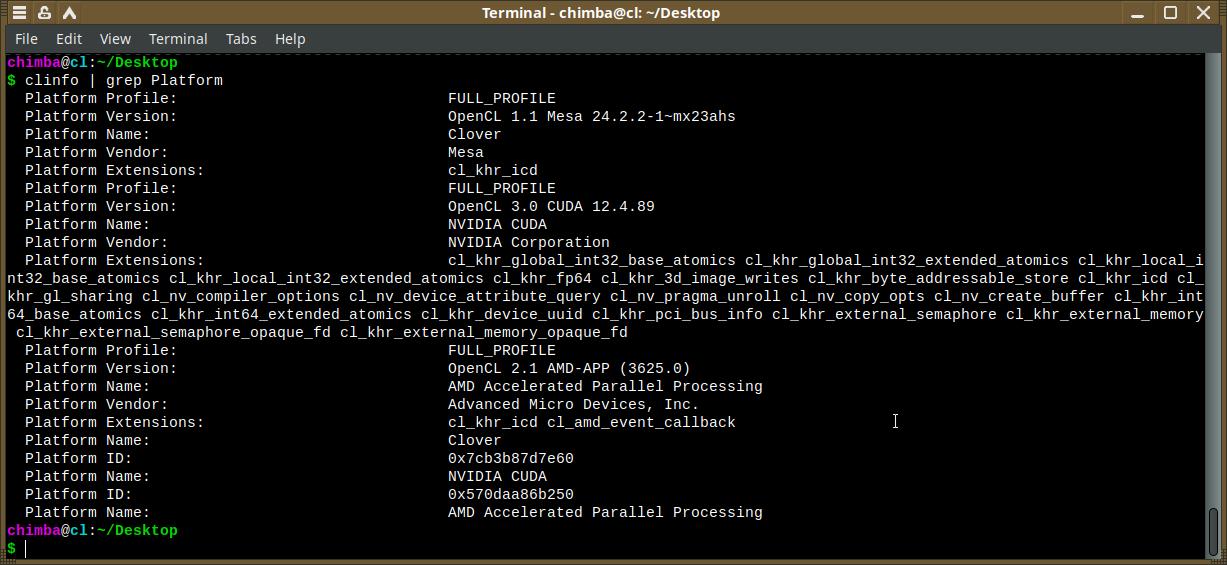Open the Help menu
This screenshot has height=565, width=1227.
click(290, 39)
